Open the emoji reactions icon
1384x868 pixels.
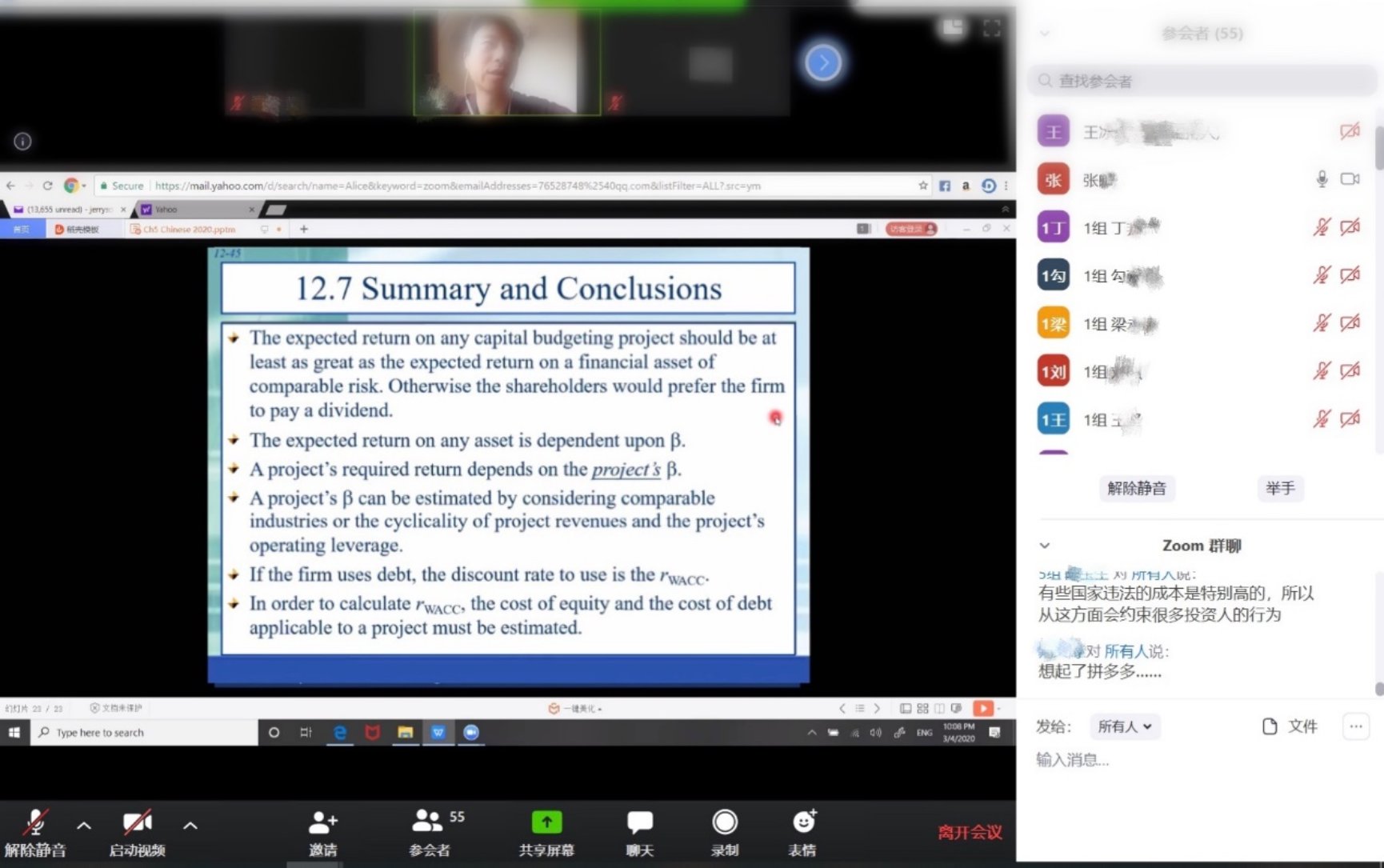[803, 823]
